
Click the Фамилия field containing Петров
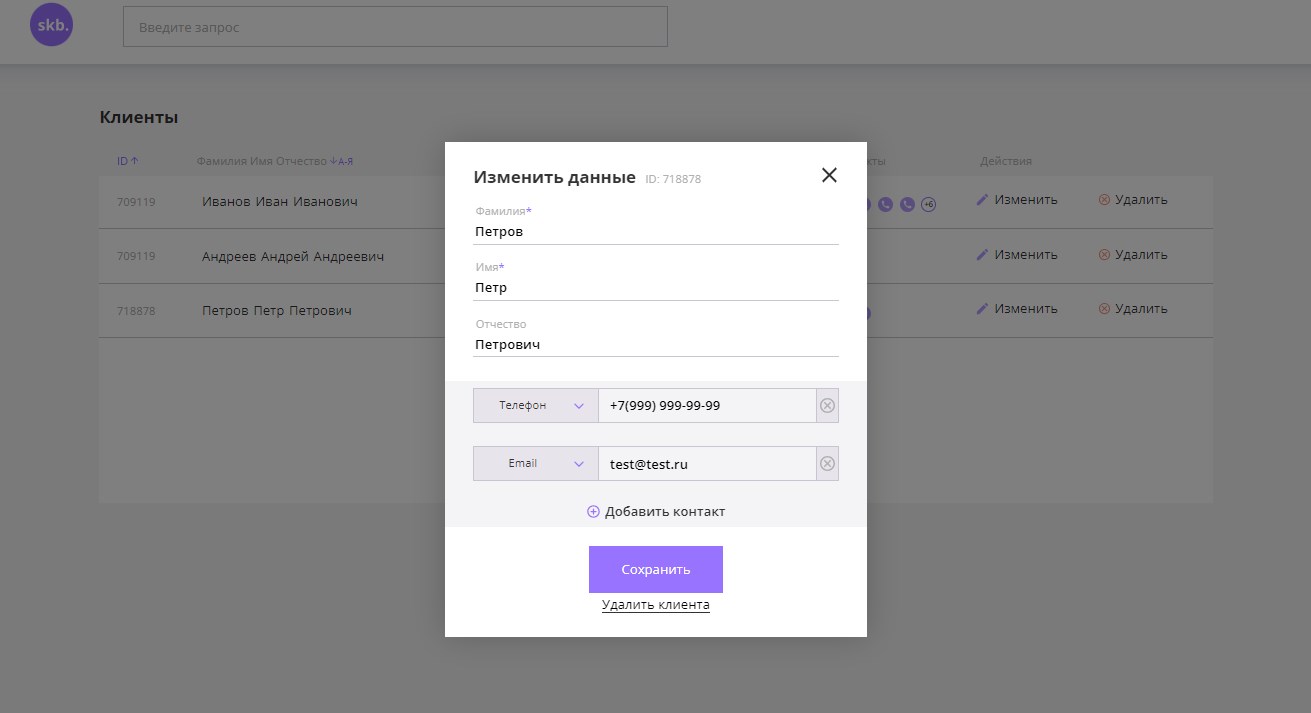656,231
